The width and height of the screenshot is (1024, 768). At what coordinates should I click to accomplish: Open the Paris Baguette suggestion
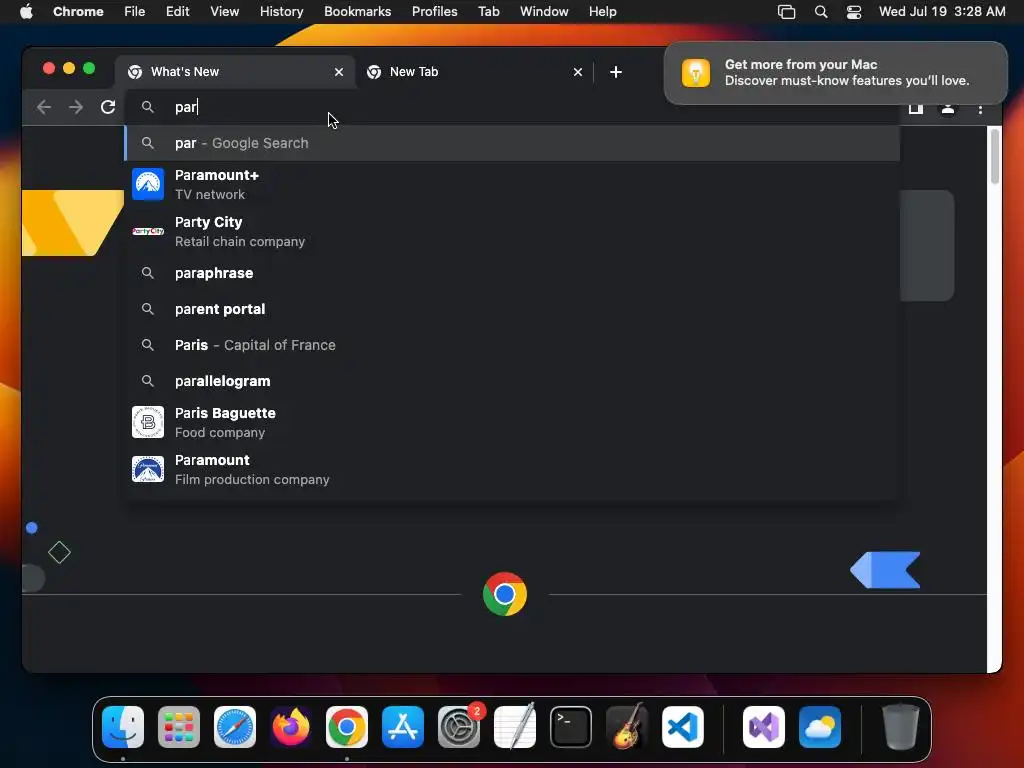512,422
